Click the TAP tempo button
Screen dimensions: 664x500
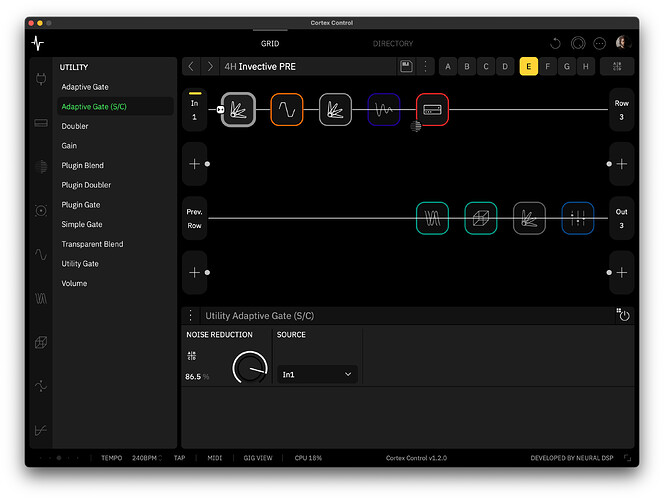180,458
